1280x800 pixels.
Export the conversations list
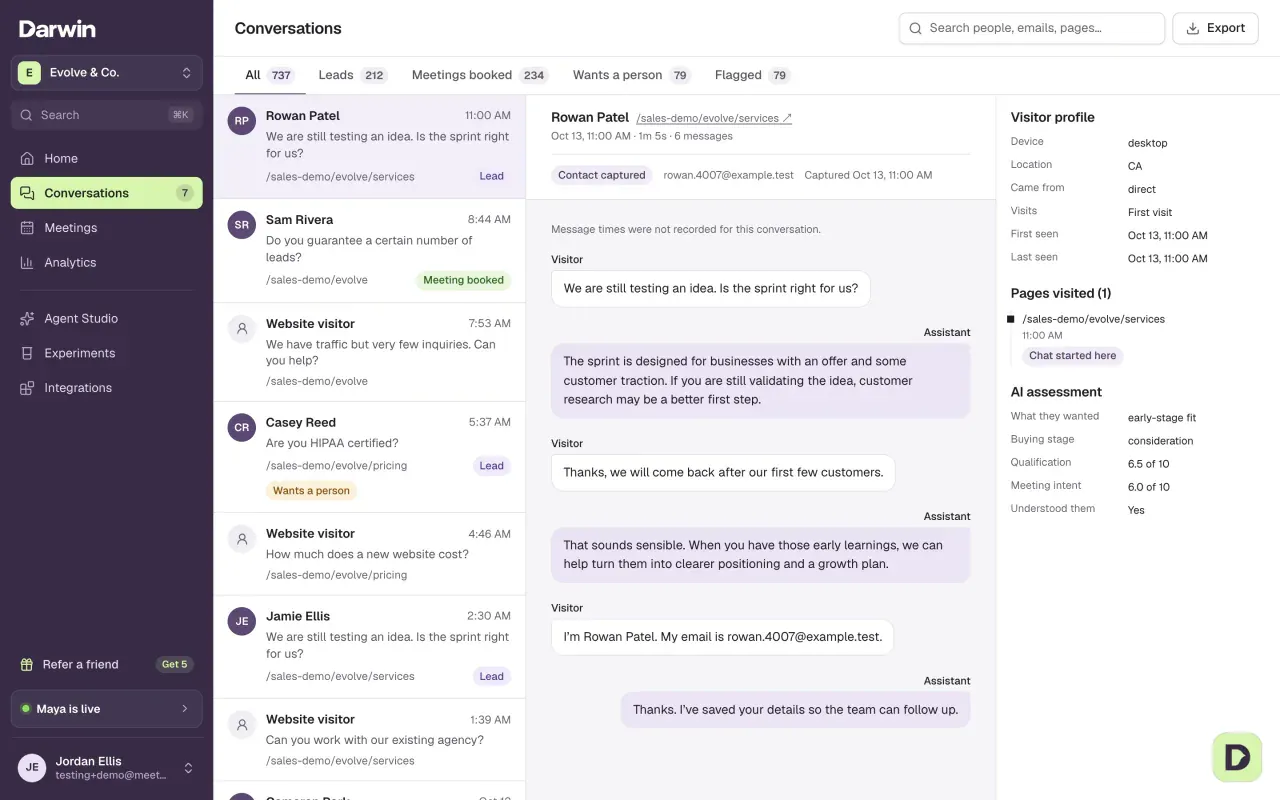[1215, 28]
